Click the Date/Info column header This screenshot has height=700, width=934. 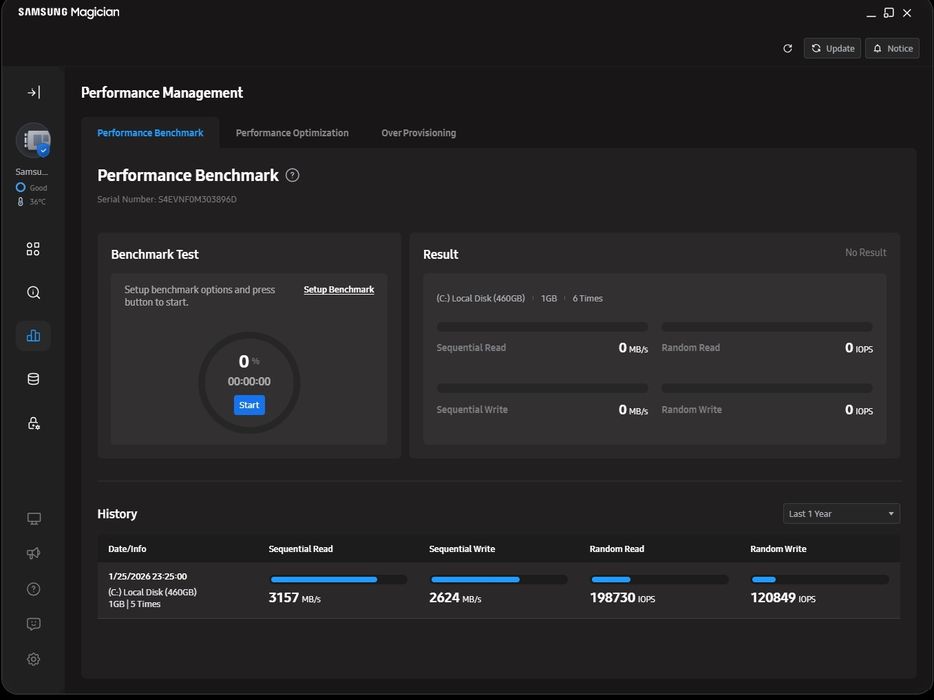(x=127, y=549)
